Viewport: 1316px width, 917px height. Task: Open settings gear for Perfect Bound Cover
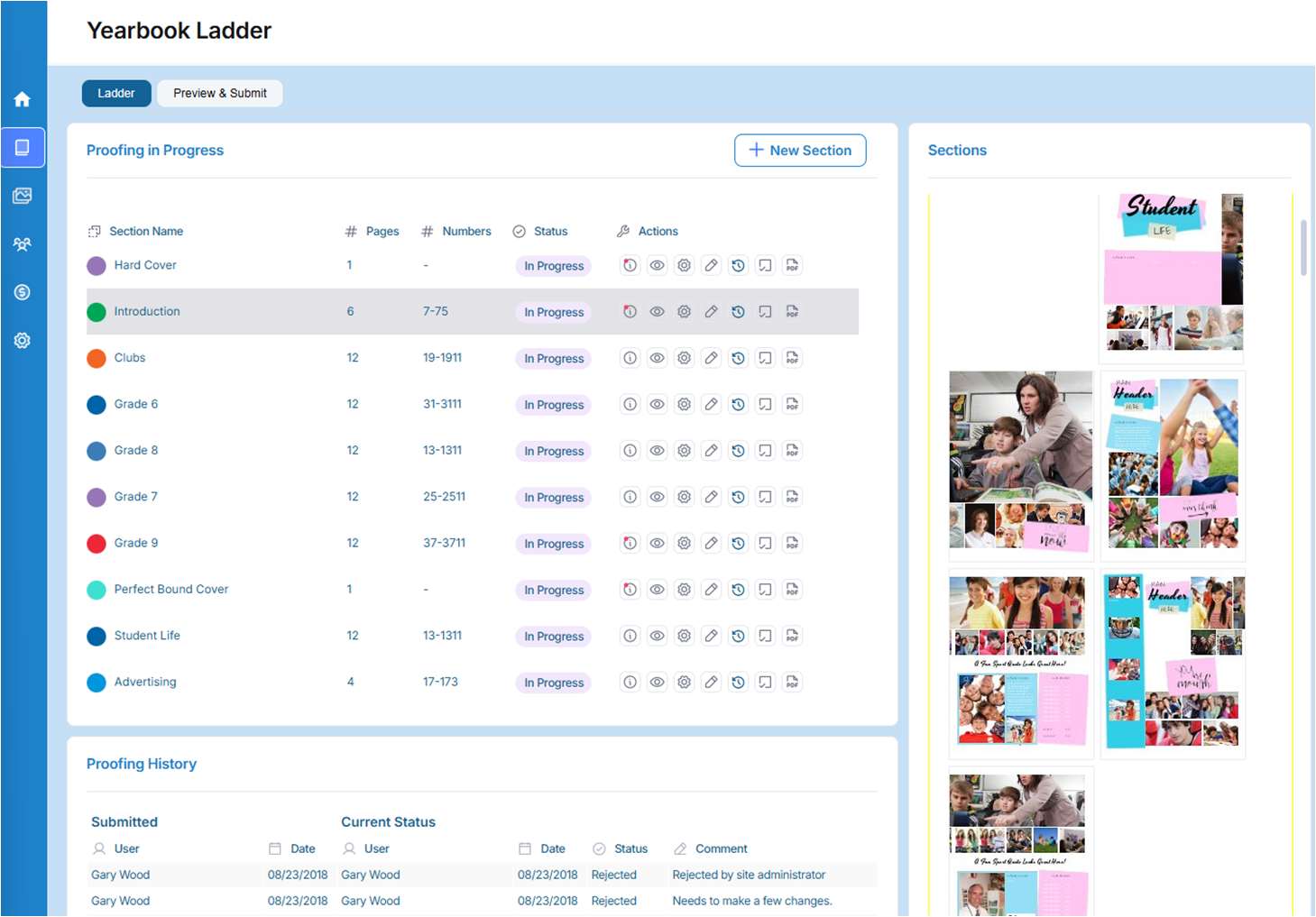coord(685,590)
